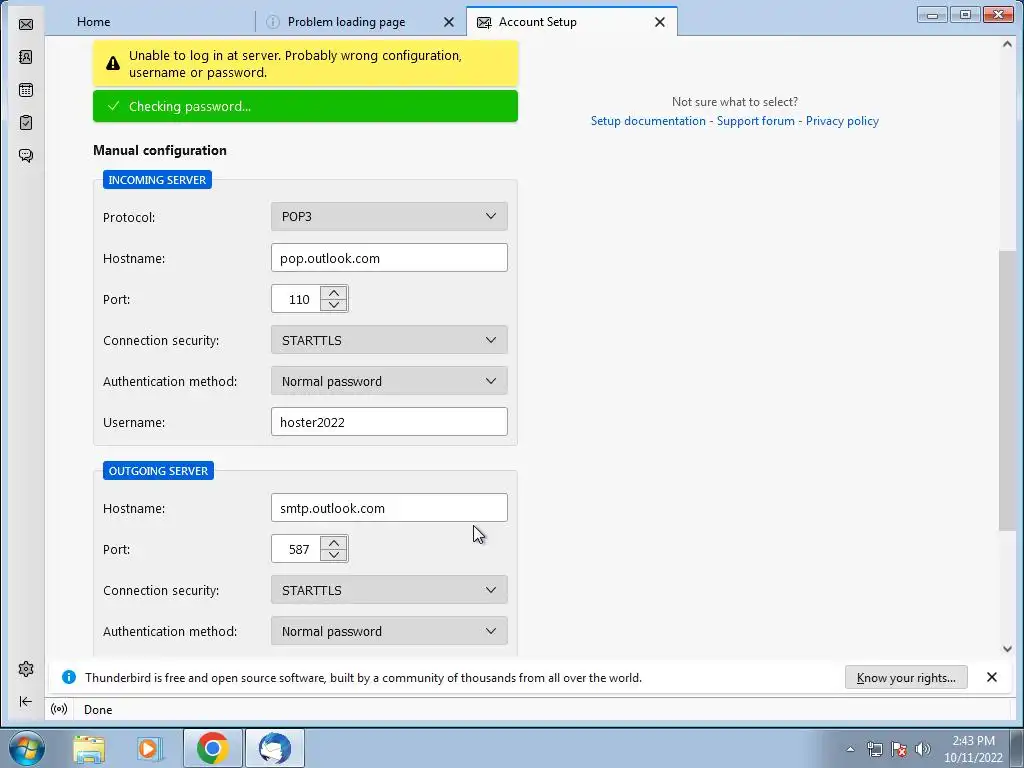Open the Action Center flag tray icon
The width and height of the screenshot is (1024, 768).
(x=899, y=749)
